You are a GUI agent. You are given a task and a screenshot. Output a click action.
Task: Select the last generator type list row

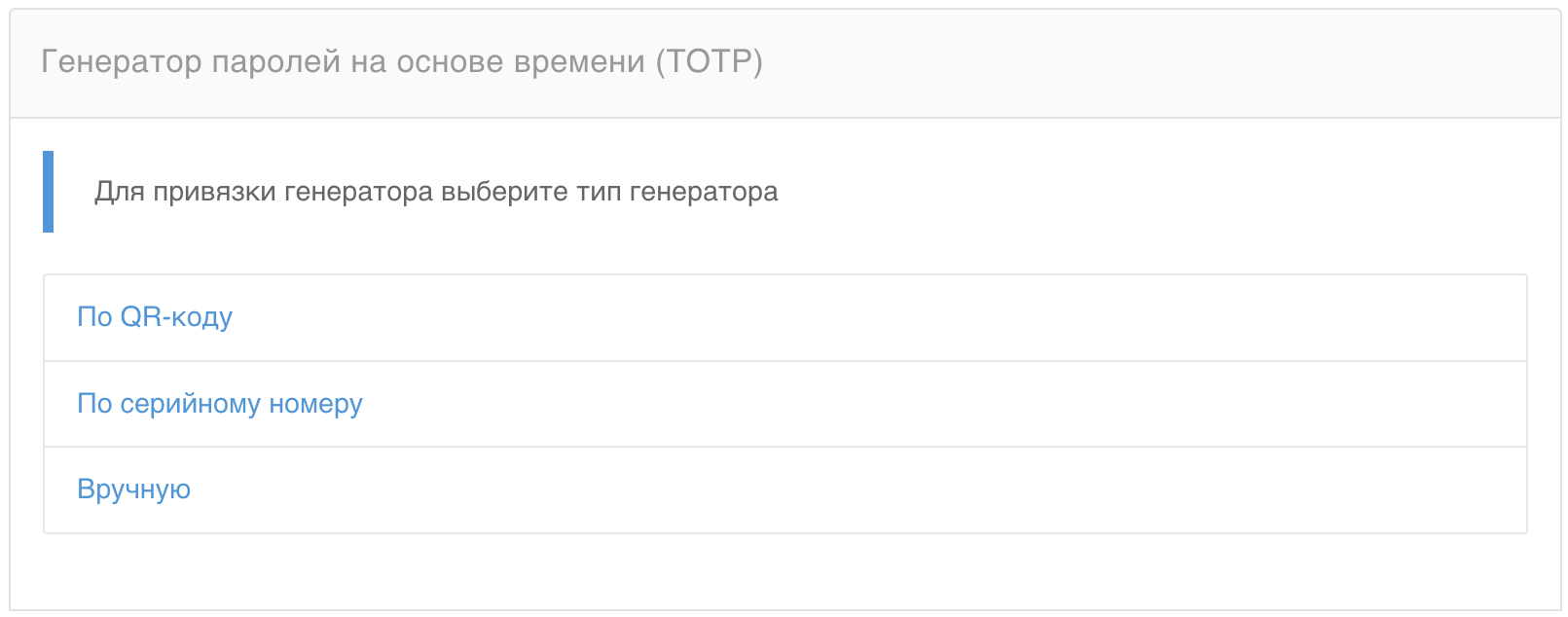784,490
